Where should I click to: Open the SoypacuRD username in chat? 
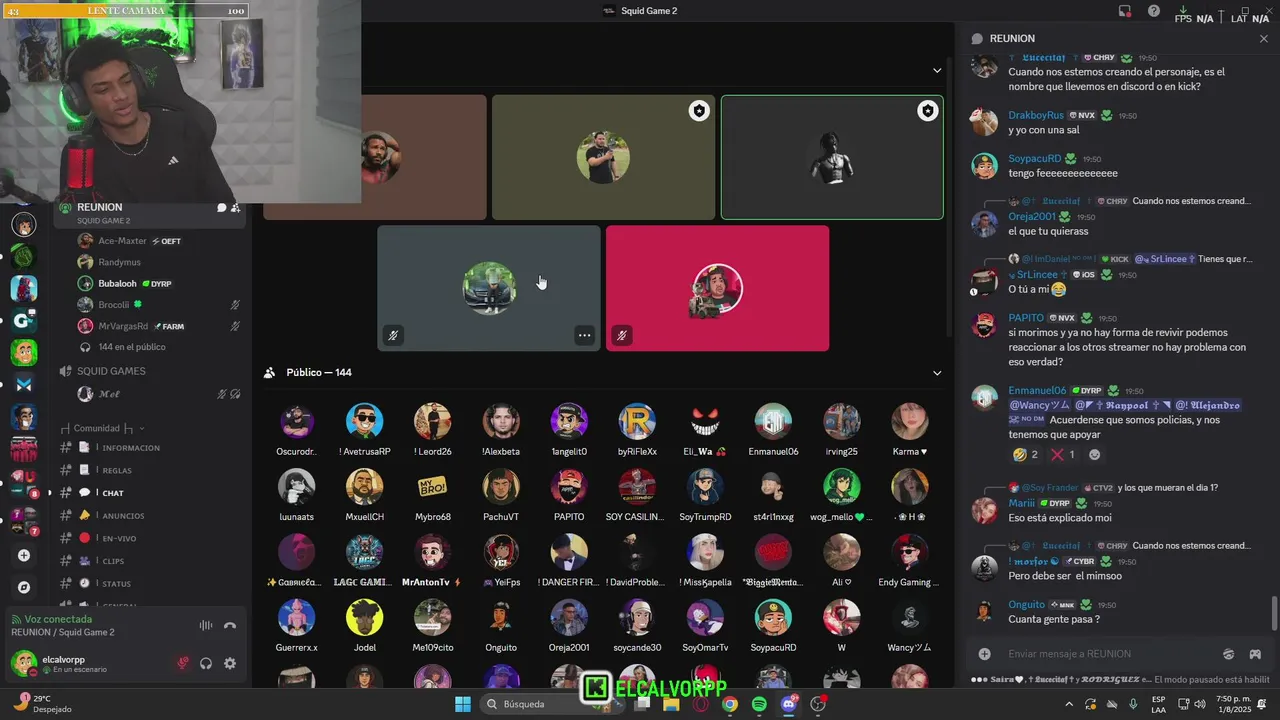(x=1035, y=158)
